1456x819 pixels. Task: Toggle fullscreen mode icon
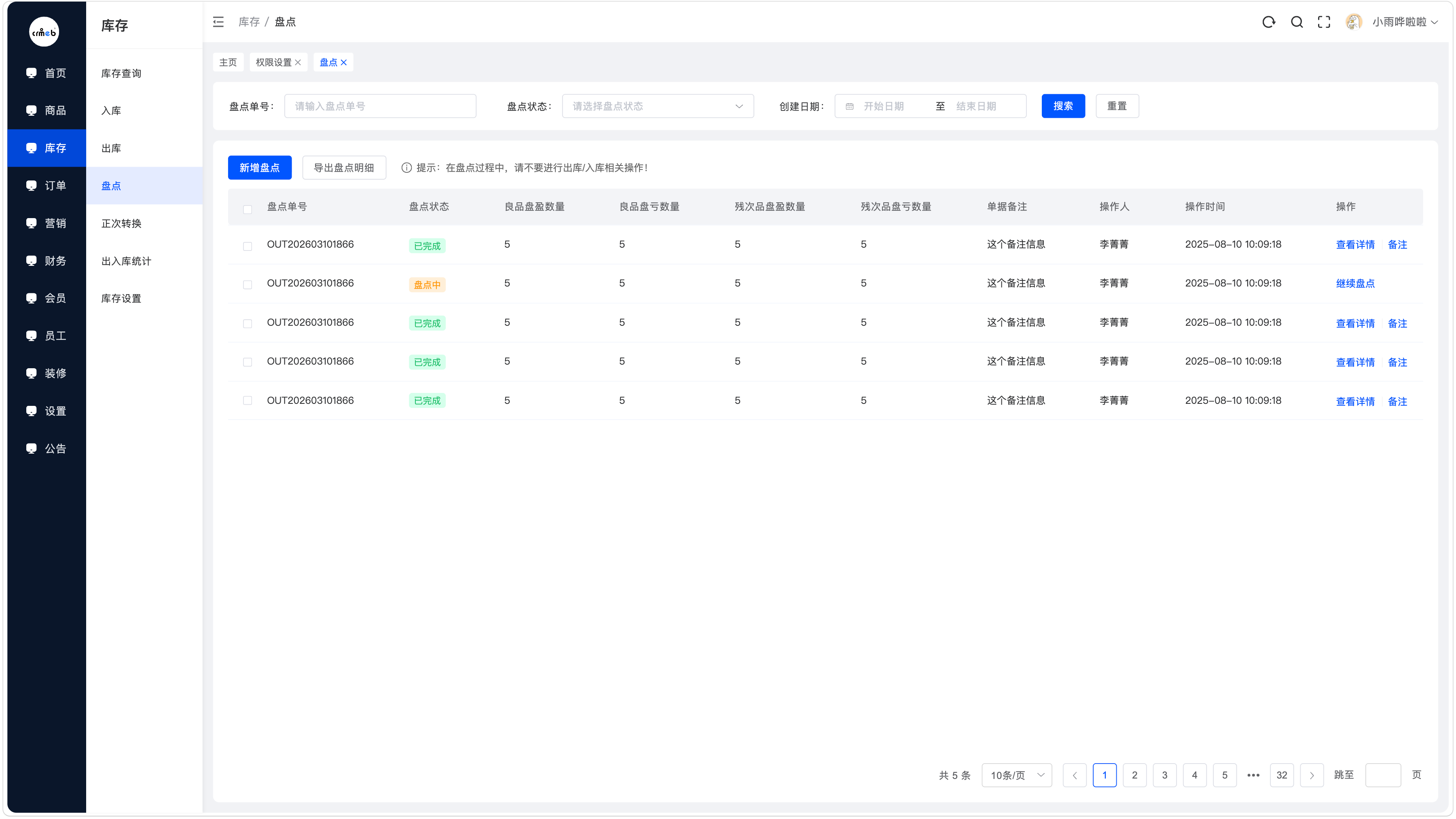(x=1324, y=22)
